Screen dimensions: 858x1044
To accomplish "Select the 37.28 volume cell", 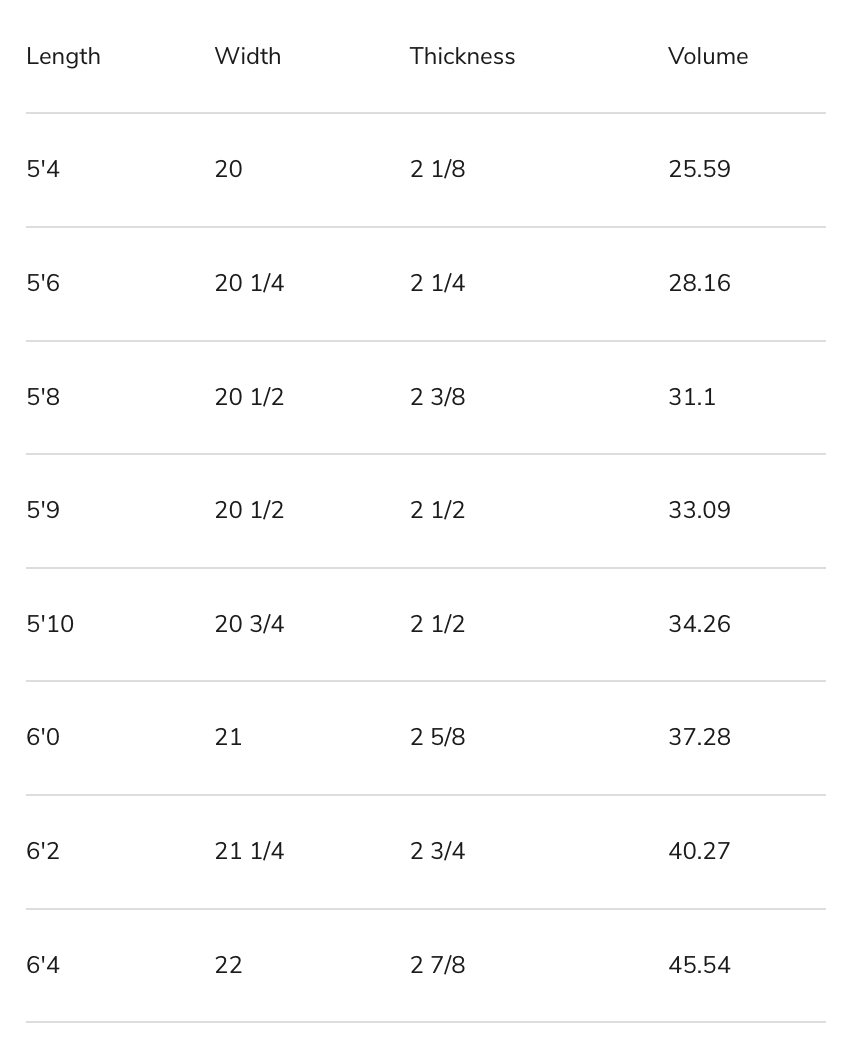I will 699,737.
